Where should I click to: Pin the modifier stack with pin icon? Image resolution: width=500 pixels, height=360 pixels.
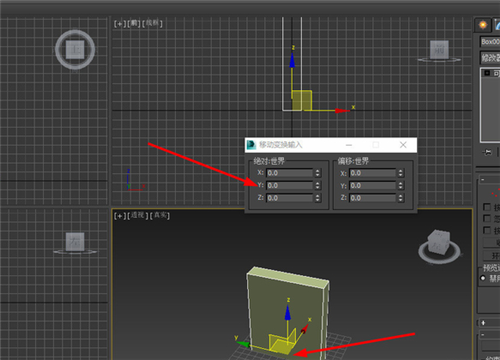487,152
